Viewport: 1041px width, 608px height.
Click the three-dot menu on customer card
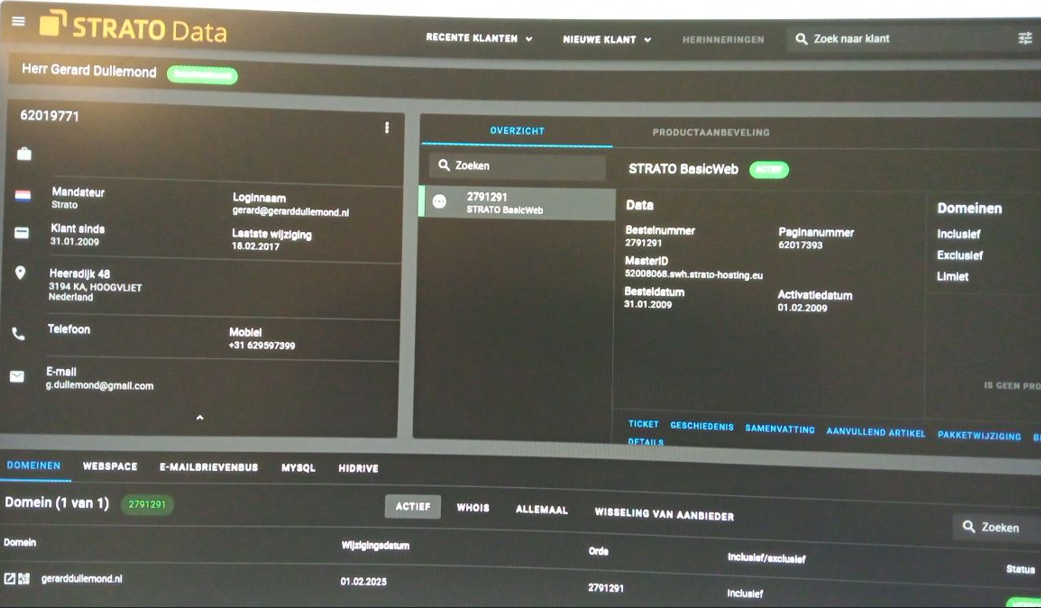coord(387,128)
